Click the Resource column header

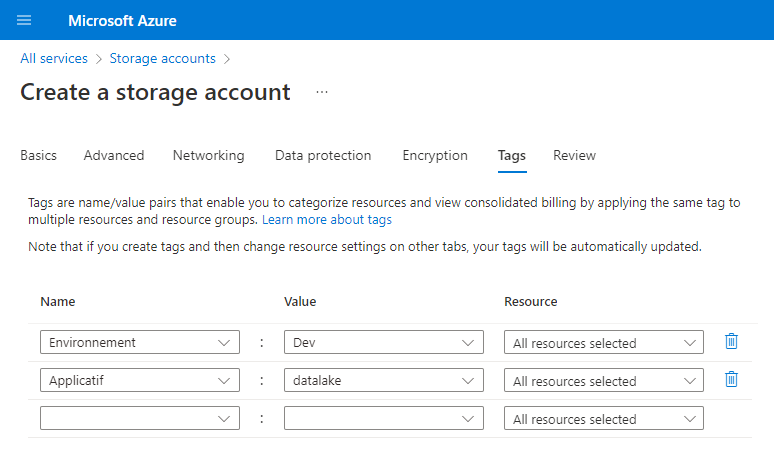[531, 302]
